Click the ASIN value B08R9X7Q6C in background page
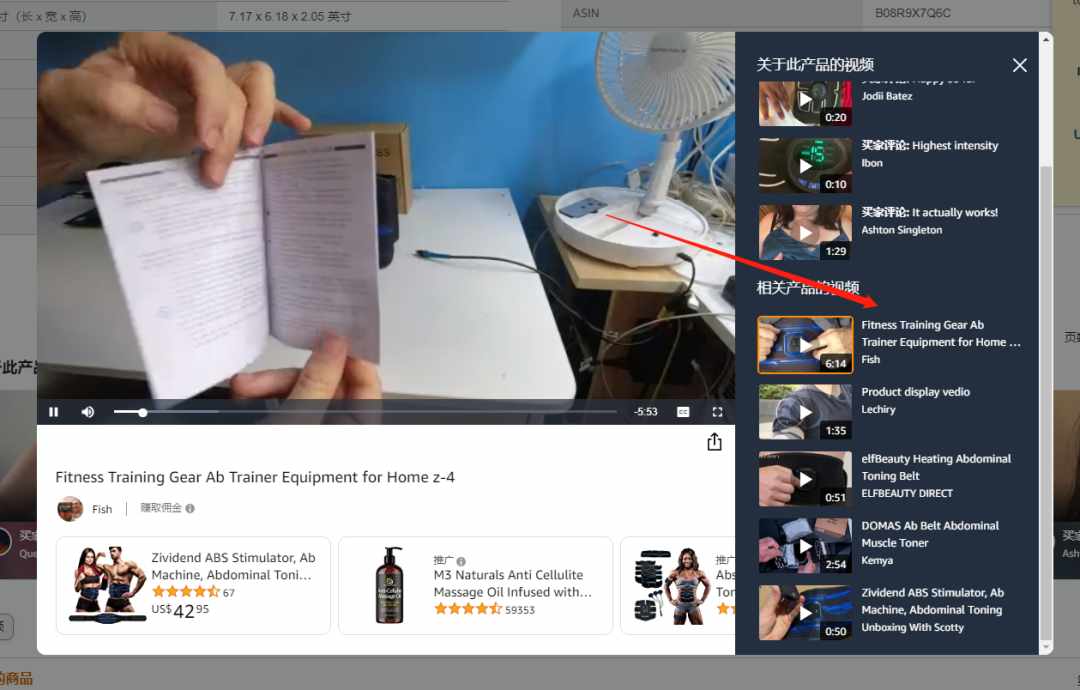Screen dimensions: 1080x690 click(x=913, y=13)
